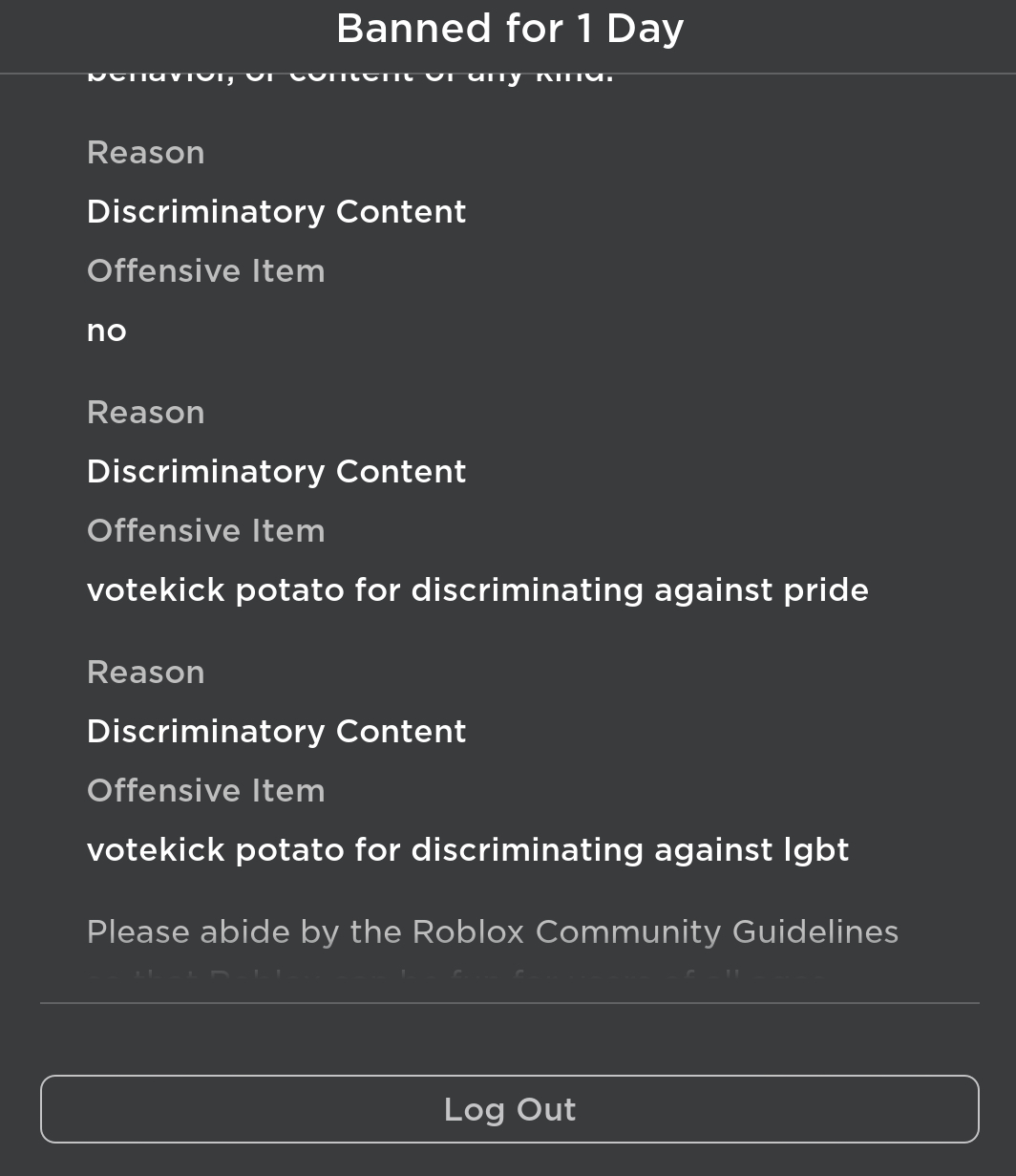
Task: Click the offensive item text 'no'
Action: click(106, 331)
